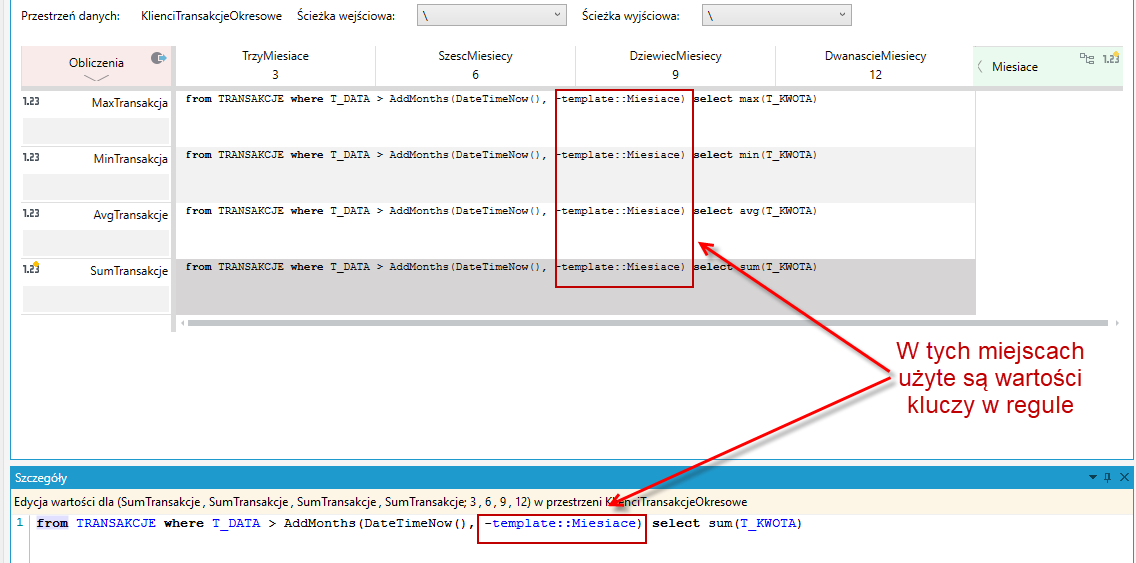Select the AvgTransakcje row label

[130, 214]
